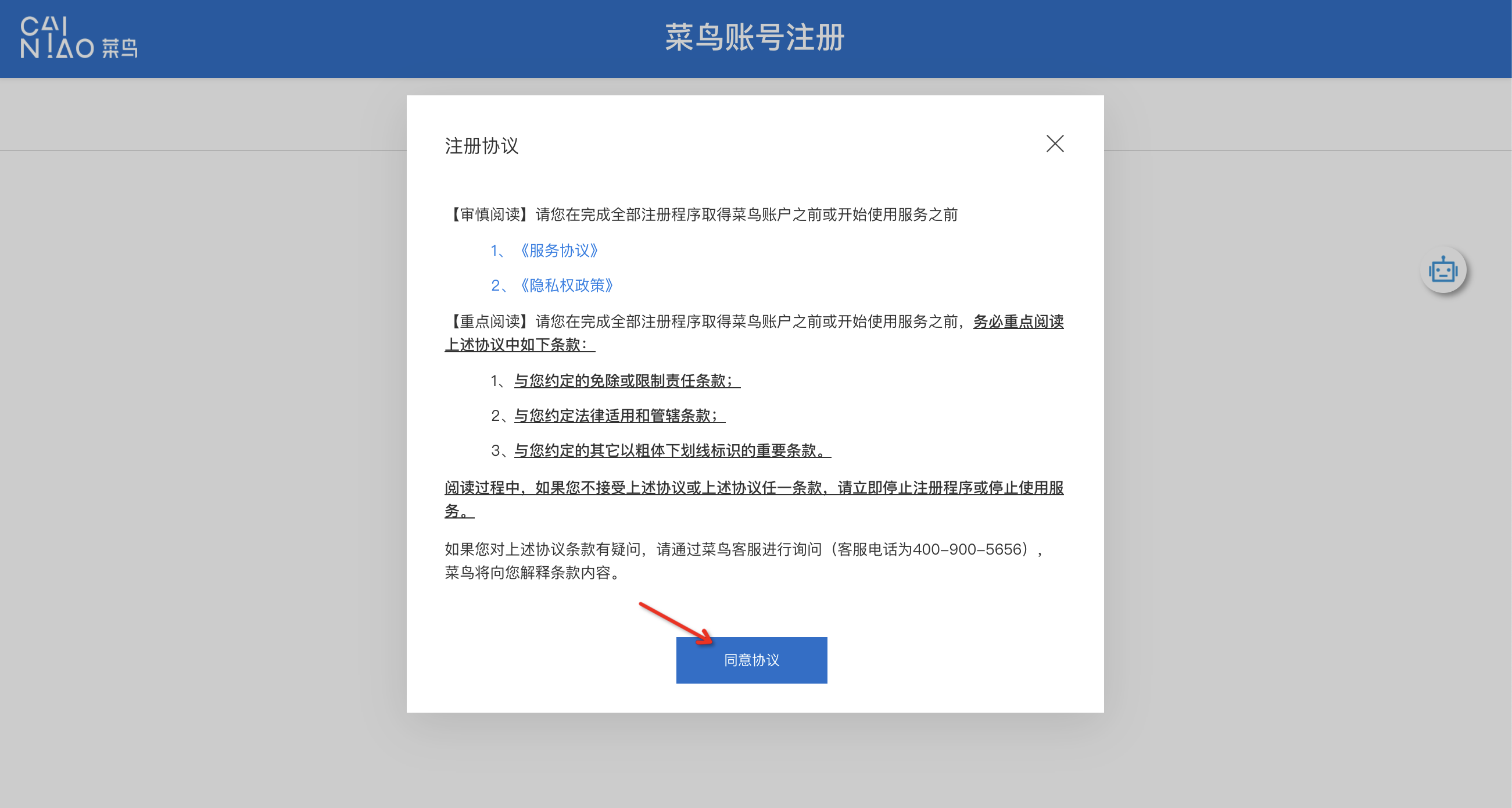Click the 同意协议 button
This screenshot has height=808, width=1512.
click(x=751, y=660)
